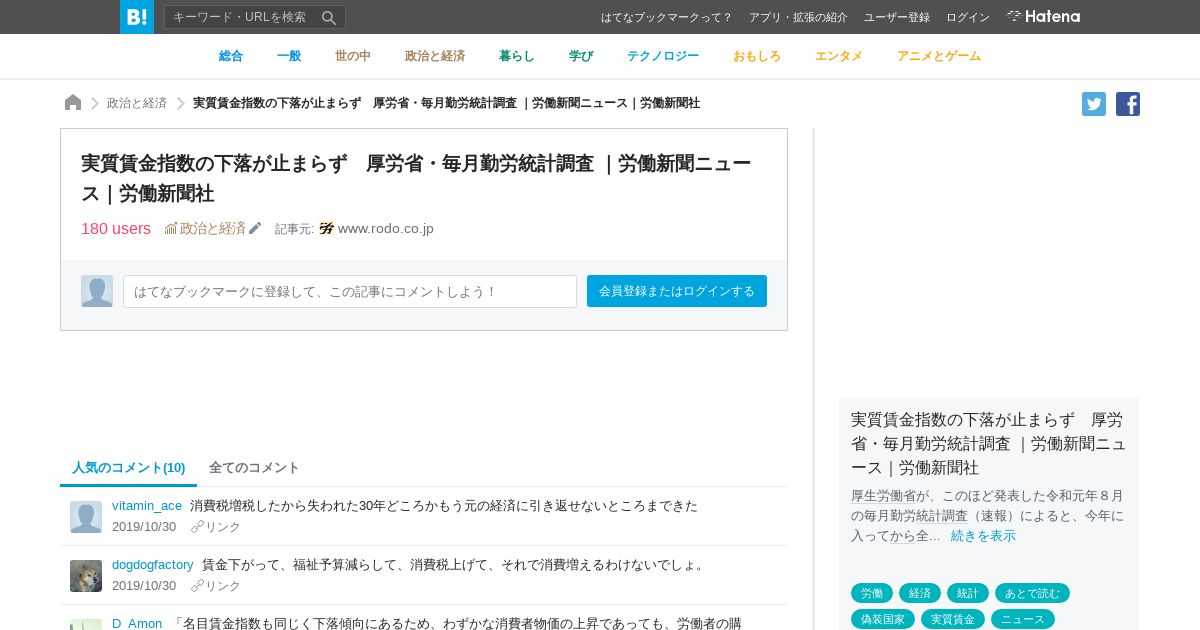Click リンク permalink on dogdogfactory comment

pyautogui.click(x=216, y=585)
